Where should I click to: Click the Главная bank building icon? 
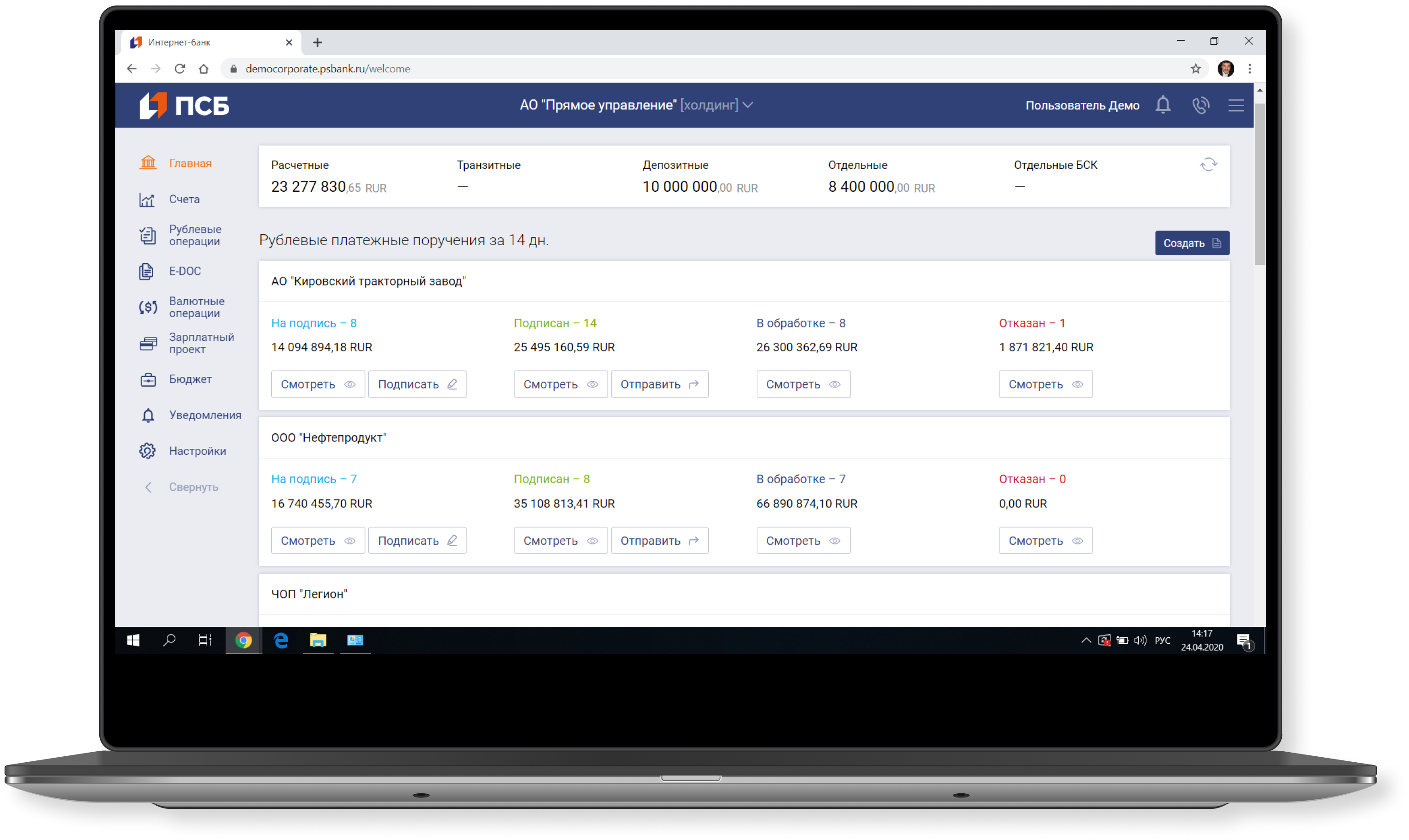(x=148, y=163)
